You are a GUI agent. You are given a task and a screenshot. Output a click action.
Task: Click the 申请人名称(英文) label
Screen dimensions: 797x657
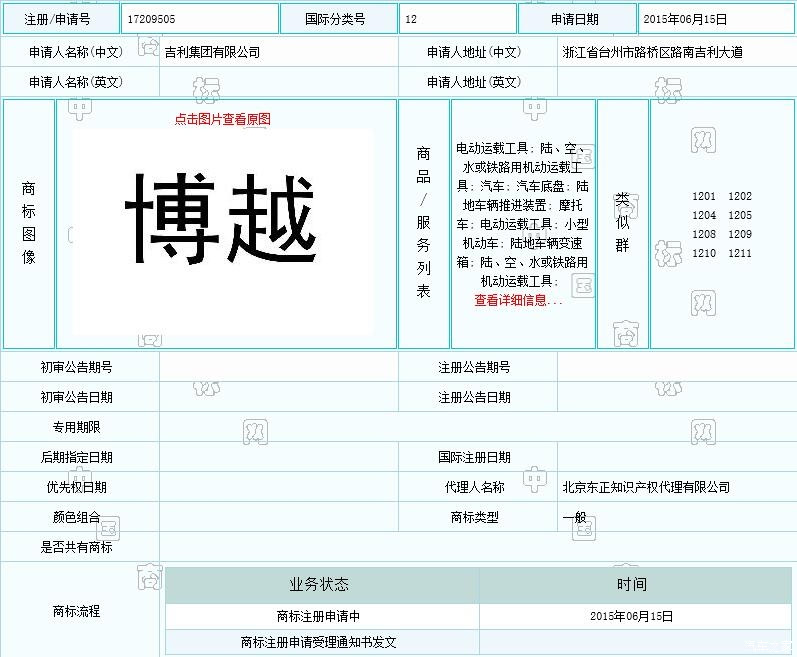[76, 82]
